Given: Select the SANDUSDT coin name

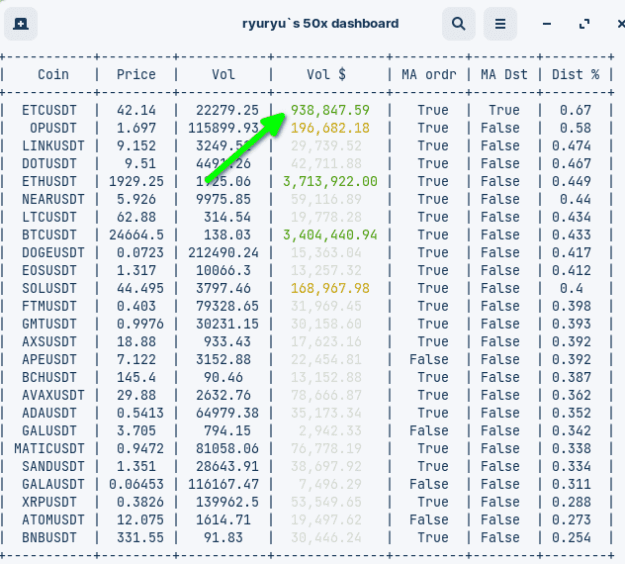Looking at the screenshot, I should click(53, 466).
